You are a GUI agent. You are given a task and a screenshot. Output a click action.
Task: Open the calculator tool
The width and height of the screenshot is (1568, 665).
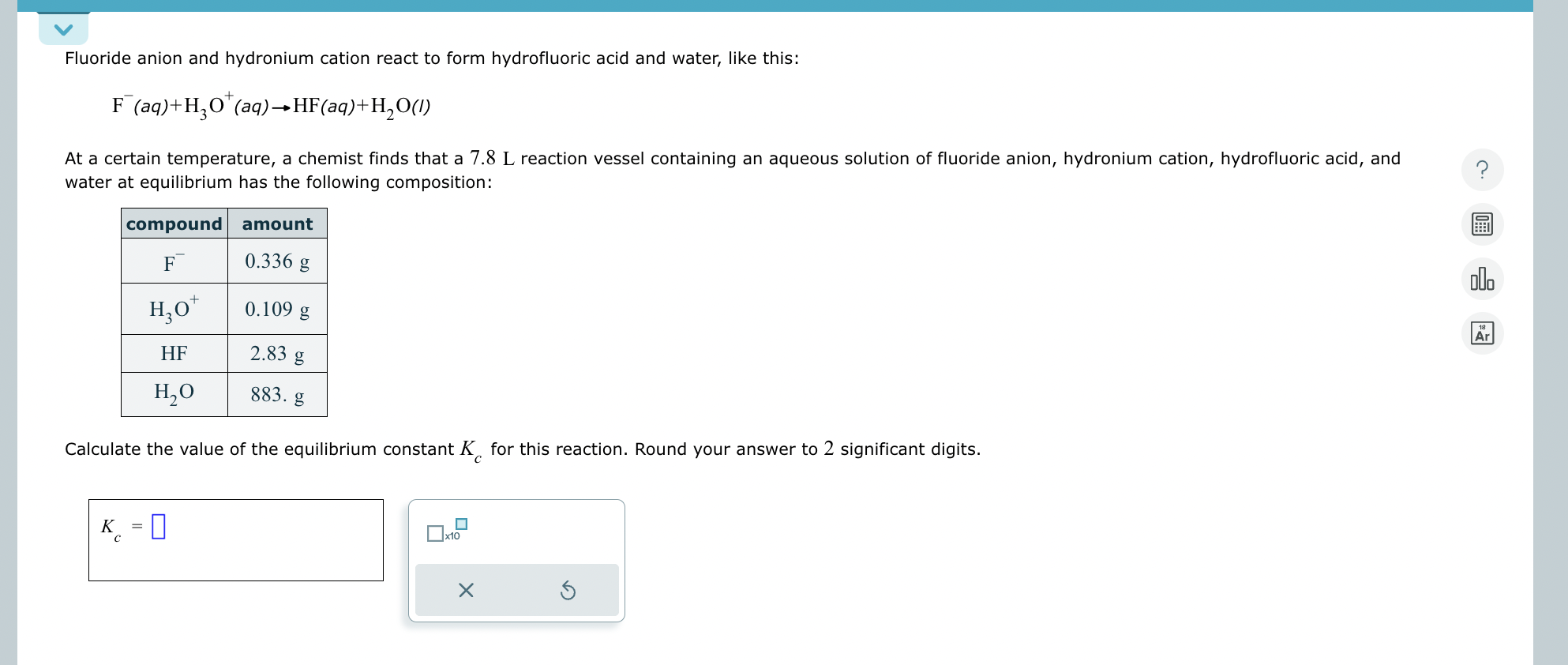(x=1482, y=224)
